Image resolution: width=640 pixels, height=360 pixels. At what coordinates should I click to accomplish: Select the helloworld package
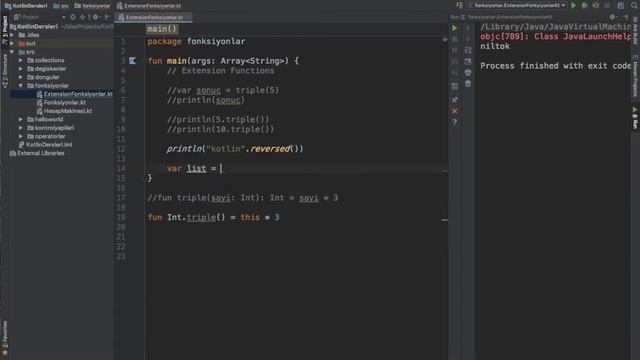tap(49, 120)
